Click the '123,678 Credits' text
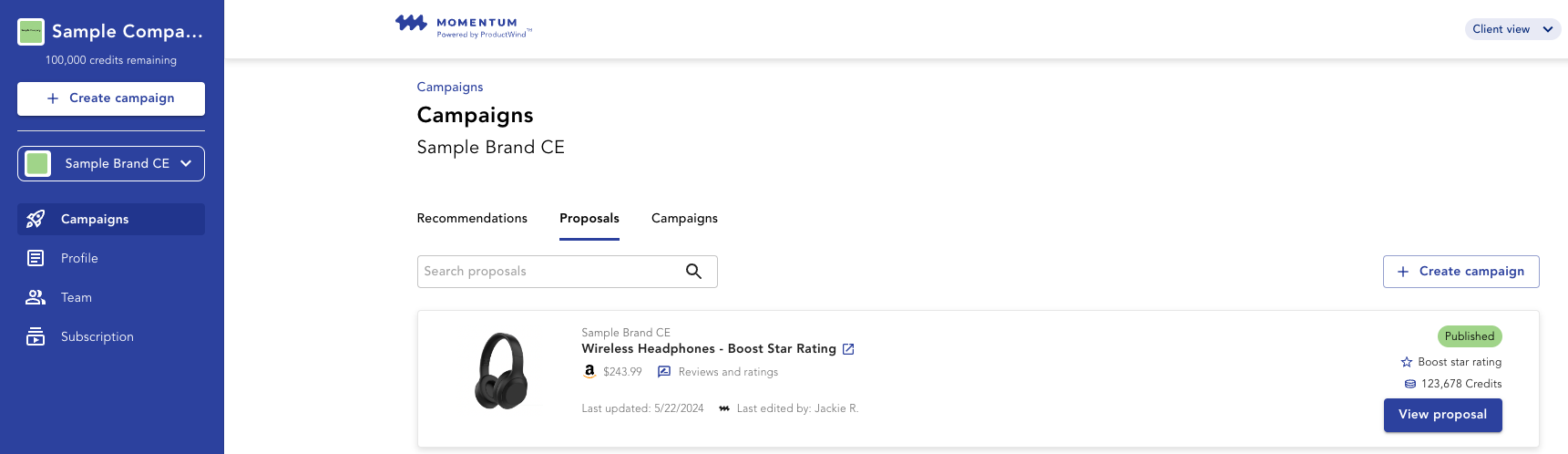 pyautogui.click(x=1461, y=384)
